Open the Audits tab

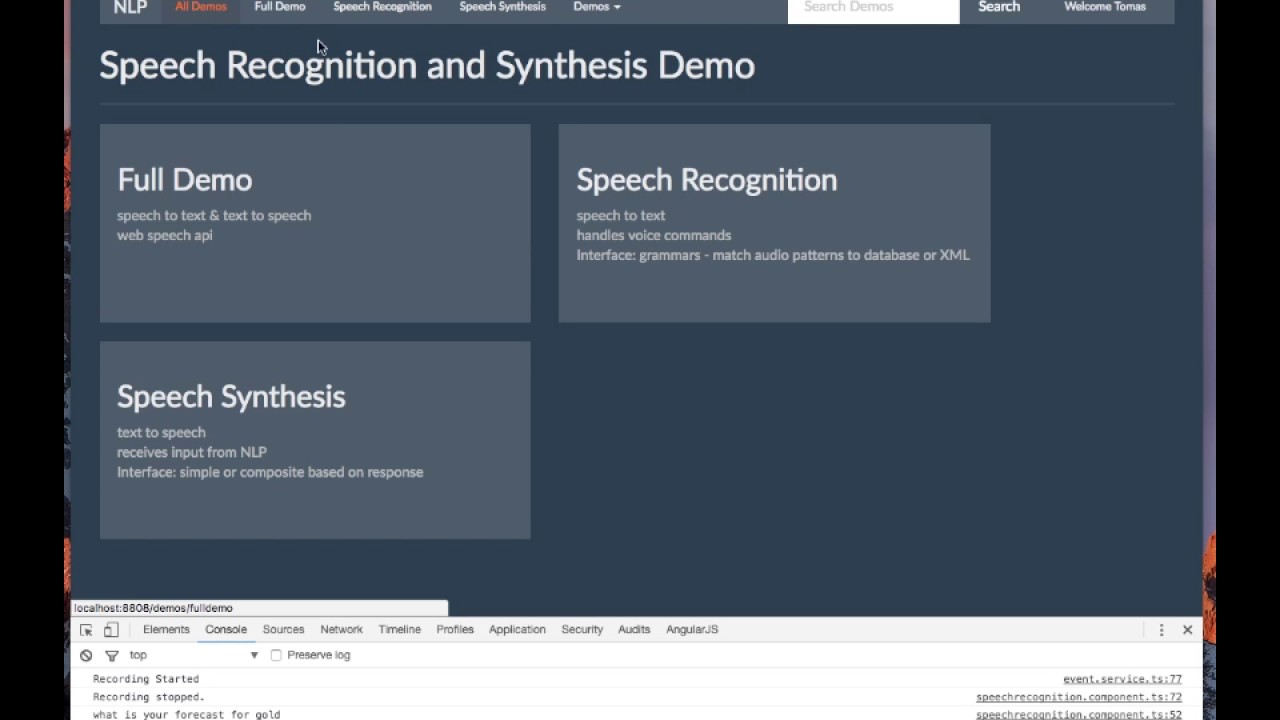[634, 629]
